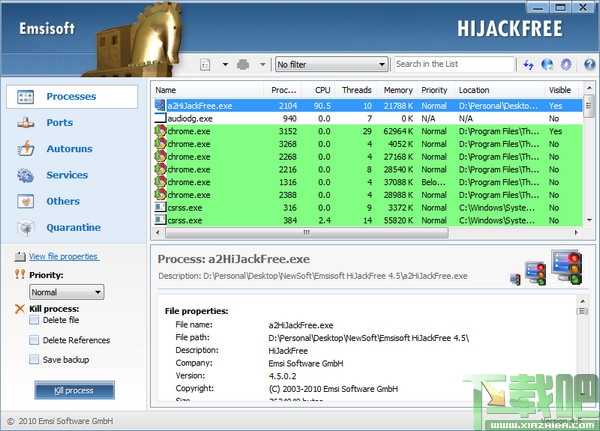Select the audiodg.exe process row
This screenshot has width=600, height=431.
pyautogui.click(x=368, y=119)
